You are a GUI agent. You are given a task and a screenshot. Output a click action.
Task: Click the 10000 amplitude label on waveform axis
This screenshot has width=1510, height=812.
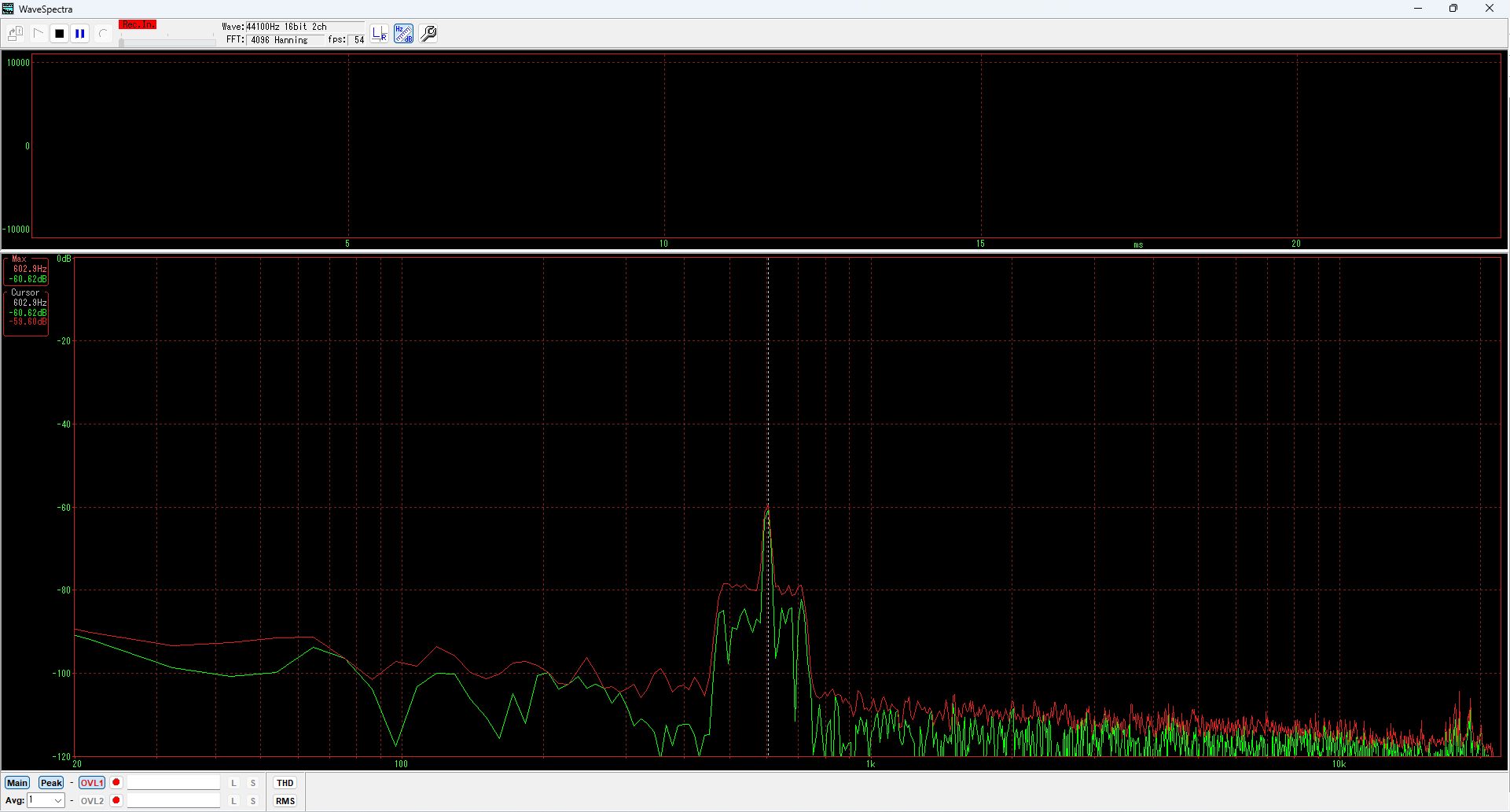[x=18, y=63]
